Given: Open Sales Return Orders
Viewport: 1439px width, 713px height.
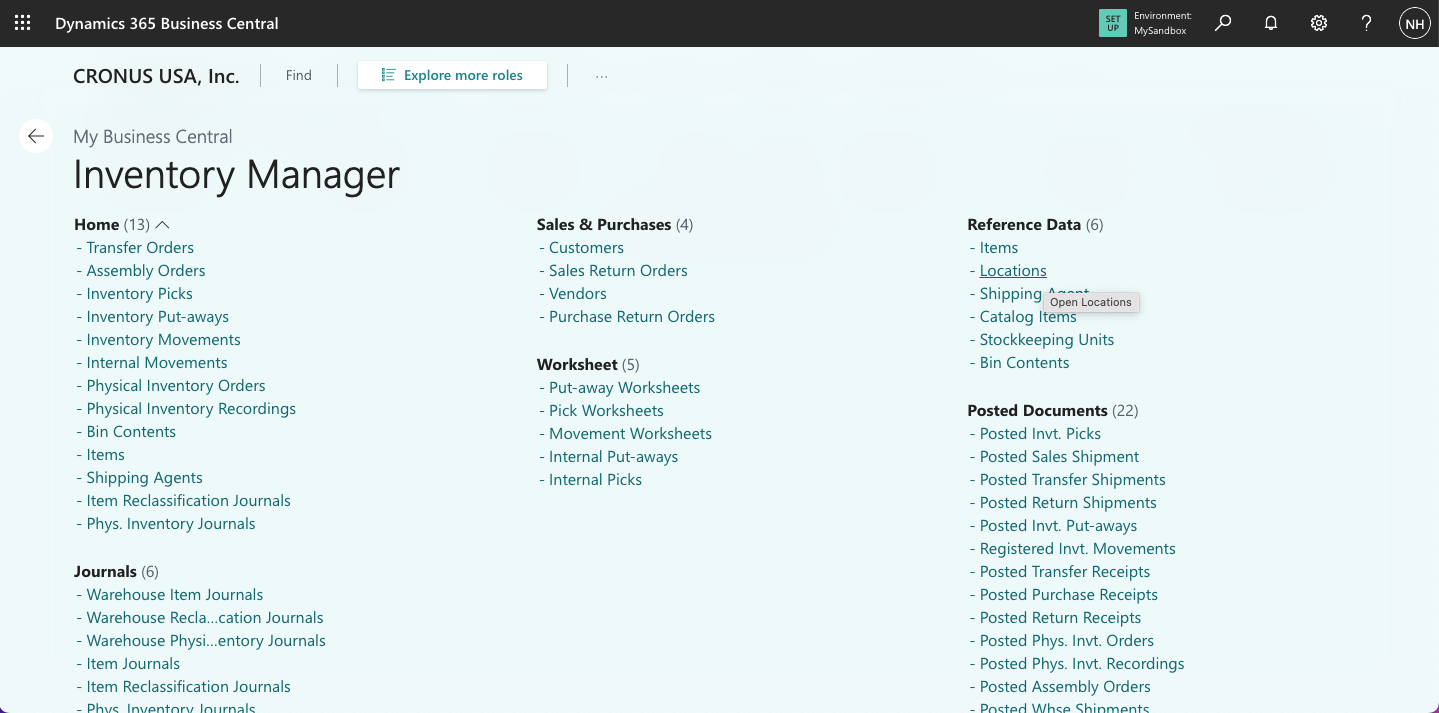Looking at the screenshot, I should (x=618, y=271).
